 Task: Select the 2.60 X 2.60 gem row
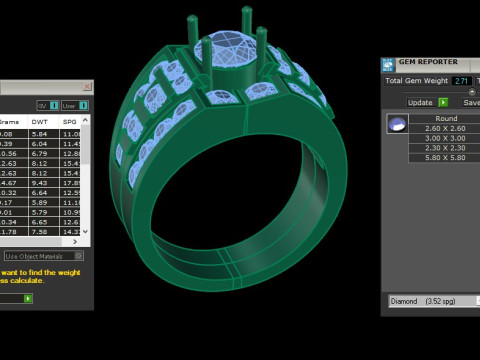point(445,128)
